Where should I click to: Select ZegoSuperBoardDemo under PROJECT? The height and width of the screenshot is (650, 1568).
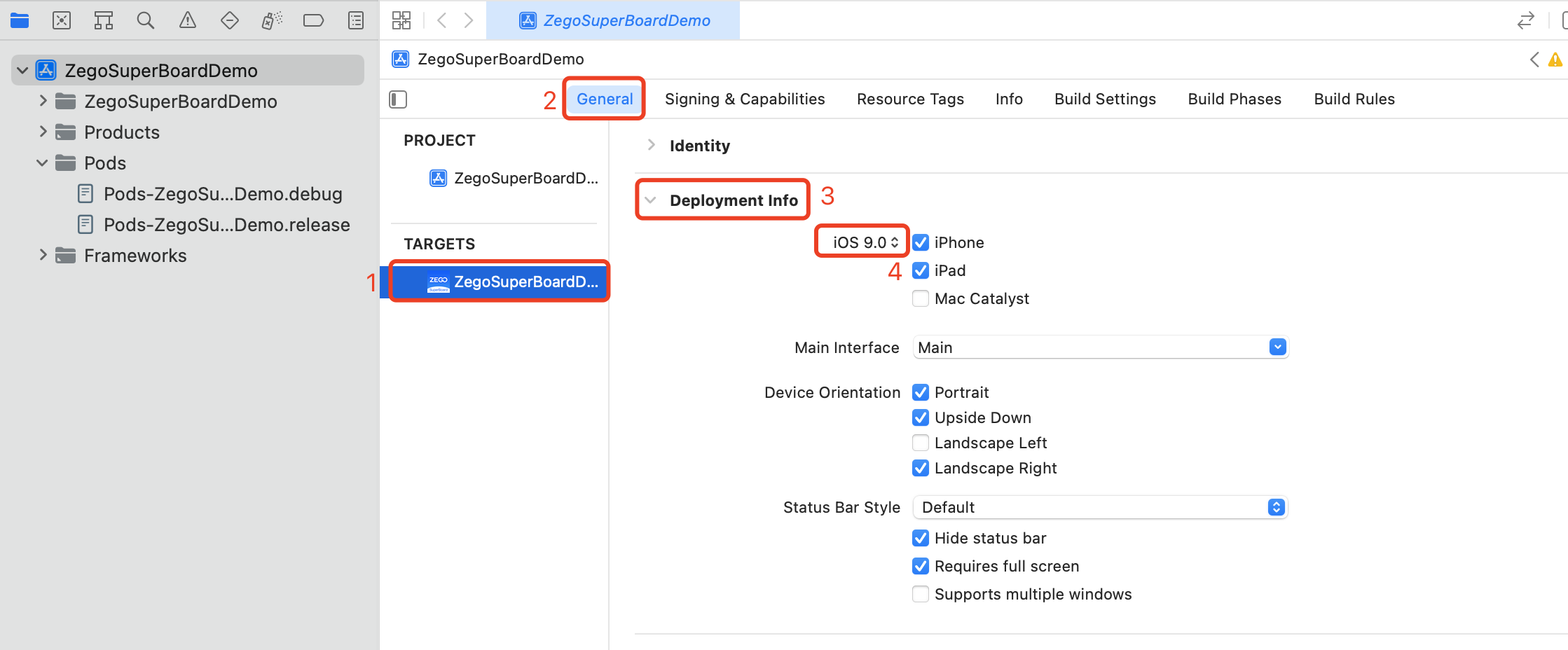point(515,179)
